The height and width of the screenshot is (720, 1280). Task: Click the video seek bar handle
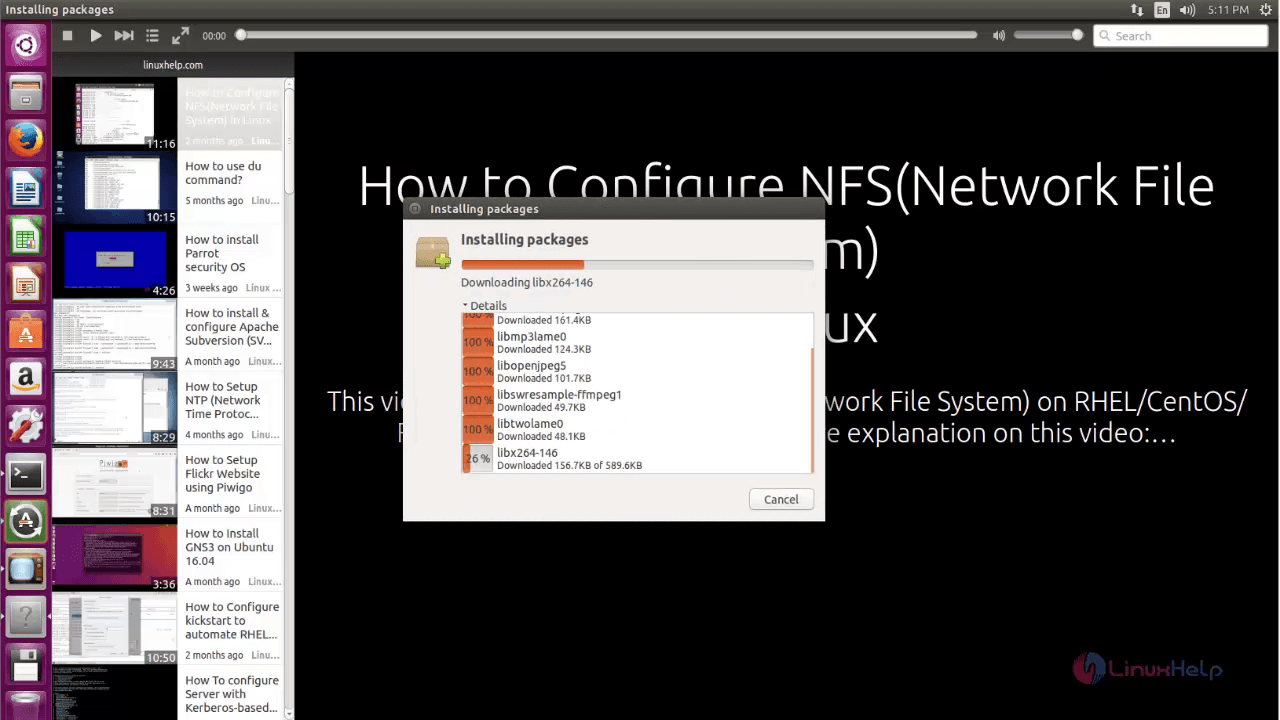[240, 35]
